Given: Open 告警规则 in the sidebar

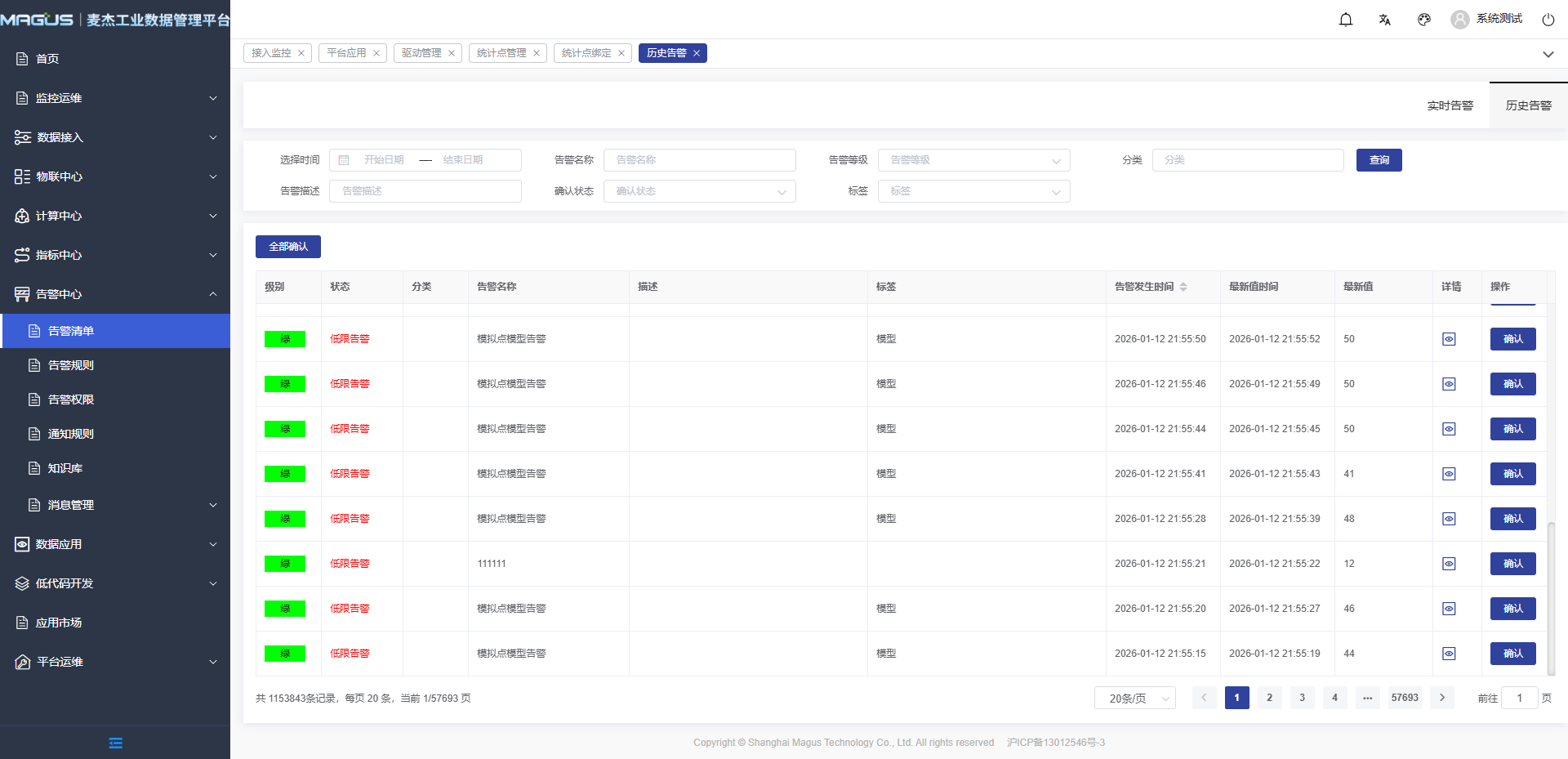Looking at the screenshot, I should tap(71, 365).
